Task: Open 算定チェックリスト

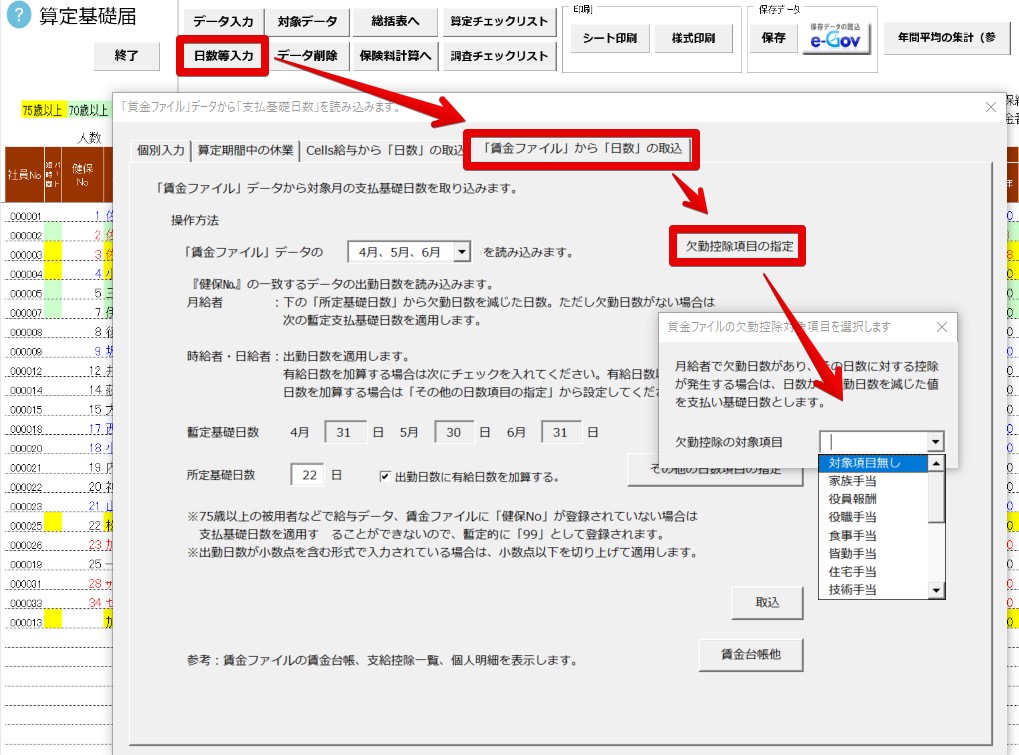Action: (499, 21)
